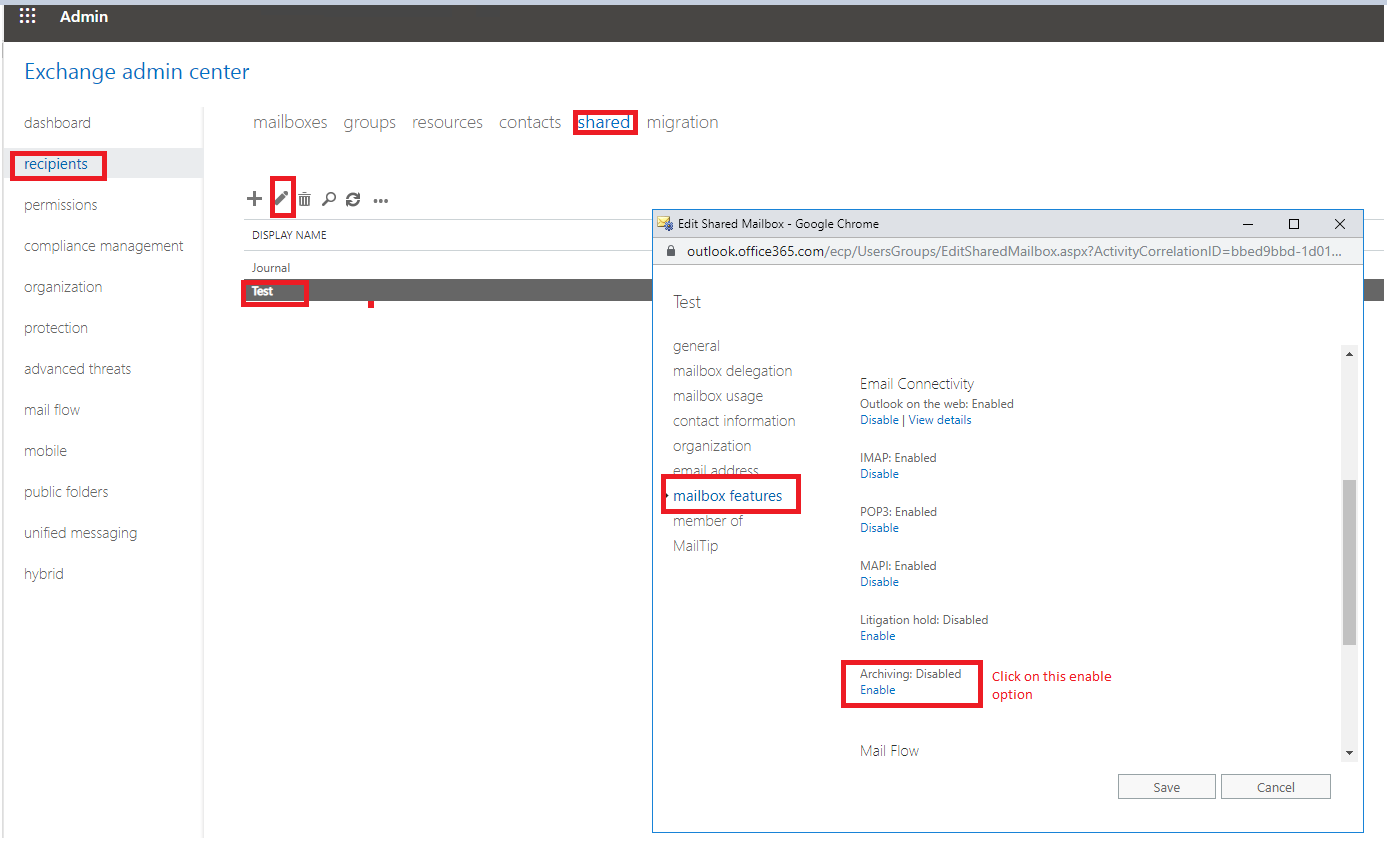Click the Cancel button
Screen dimensions: 1387x845
click(x=1276, y=787)
